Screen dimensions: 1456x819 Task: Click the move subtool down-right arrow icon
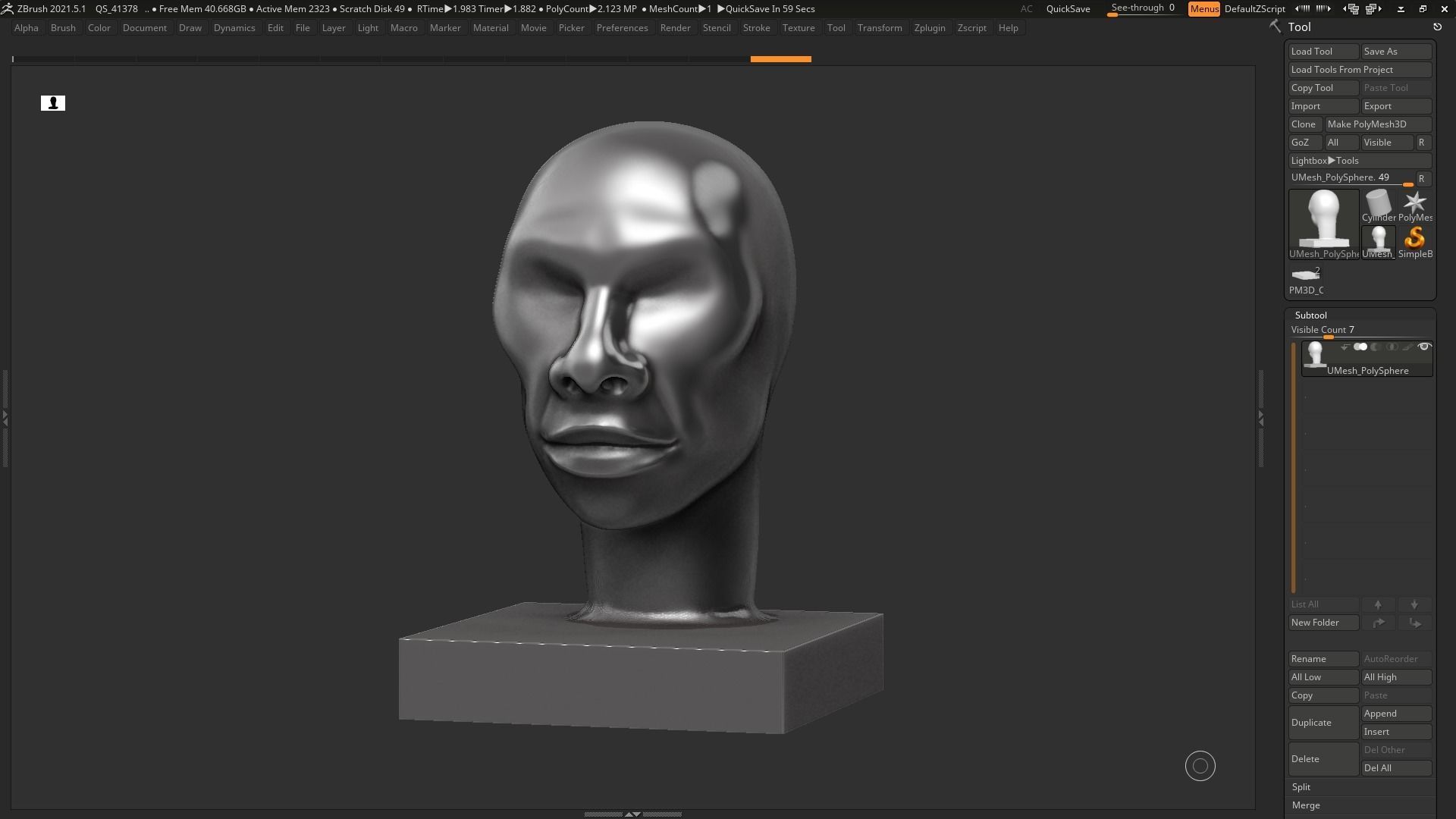(x=1414, y=623)
